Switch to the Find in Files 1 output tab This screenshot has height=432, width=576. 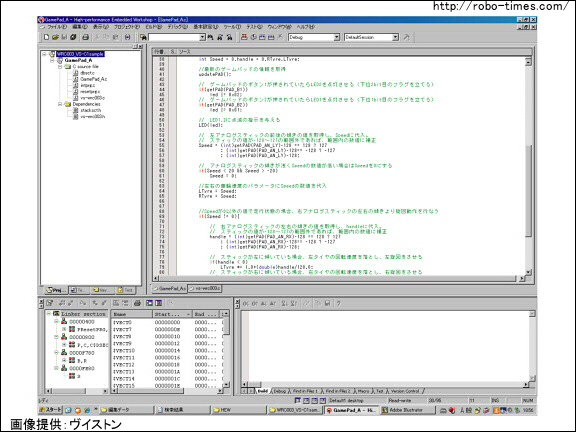point(305,391)
